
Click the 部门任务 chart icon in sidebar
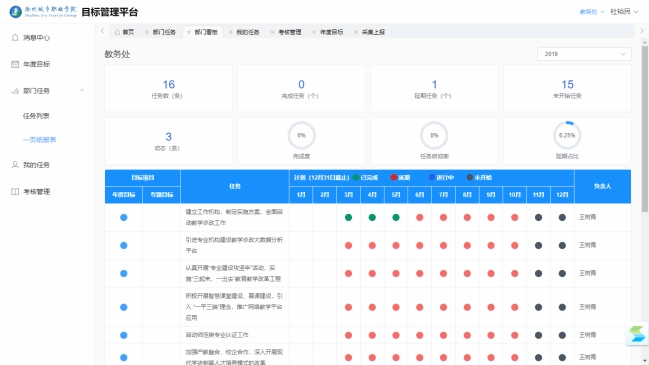15,91
